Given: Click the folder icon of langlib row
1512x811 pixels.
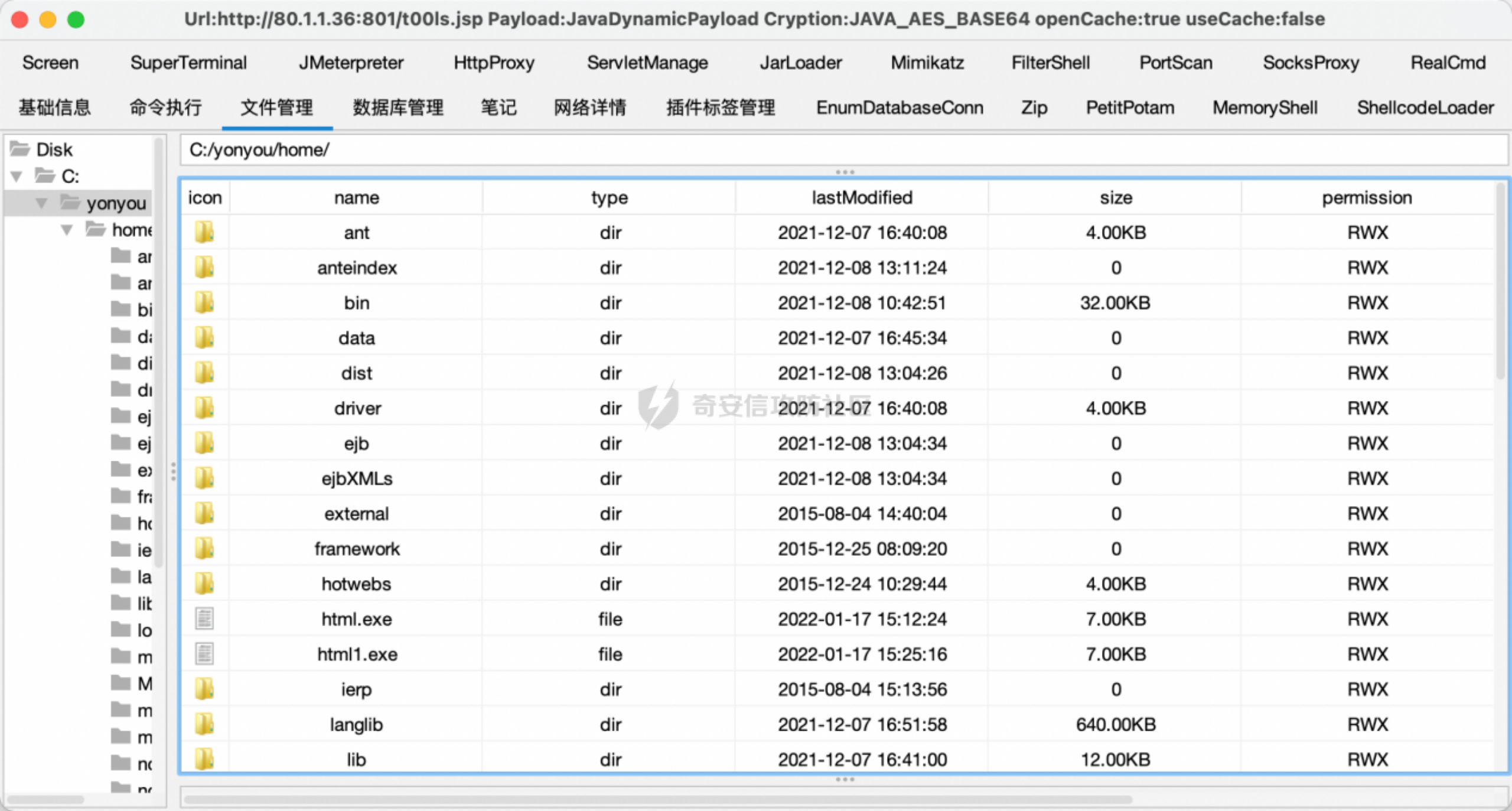Looking at the screenshot, I should click(x=204, y=724).
